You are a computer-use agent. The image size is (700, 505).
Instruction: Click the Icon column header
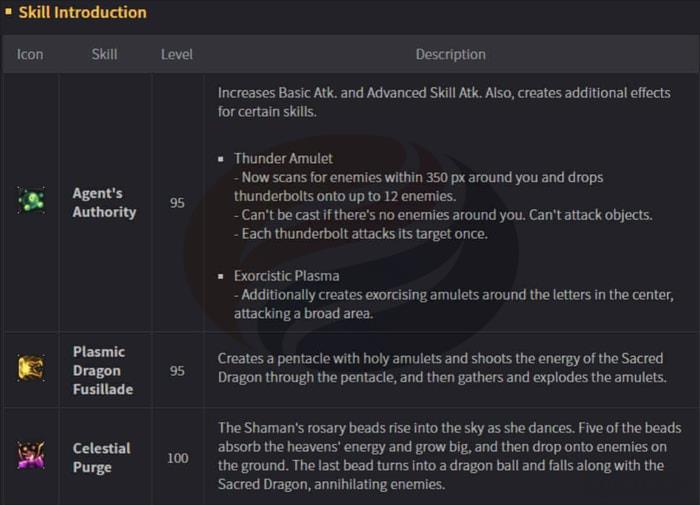point(30,54)
